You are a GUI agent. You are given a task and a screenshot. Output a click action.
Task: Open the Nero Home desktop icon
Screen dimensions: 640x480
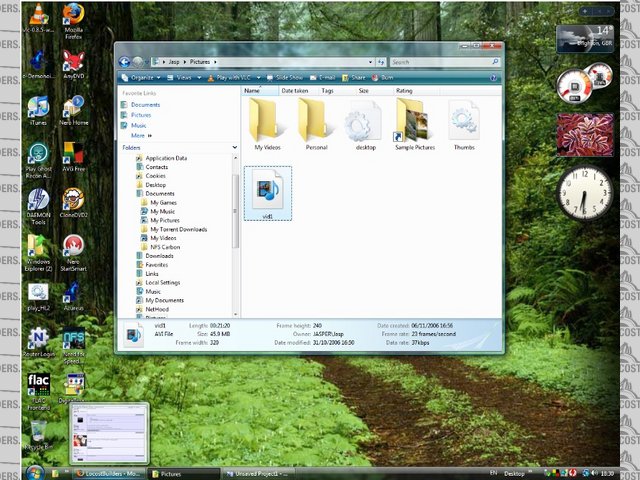click(x=73, y=108)
